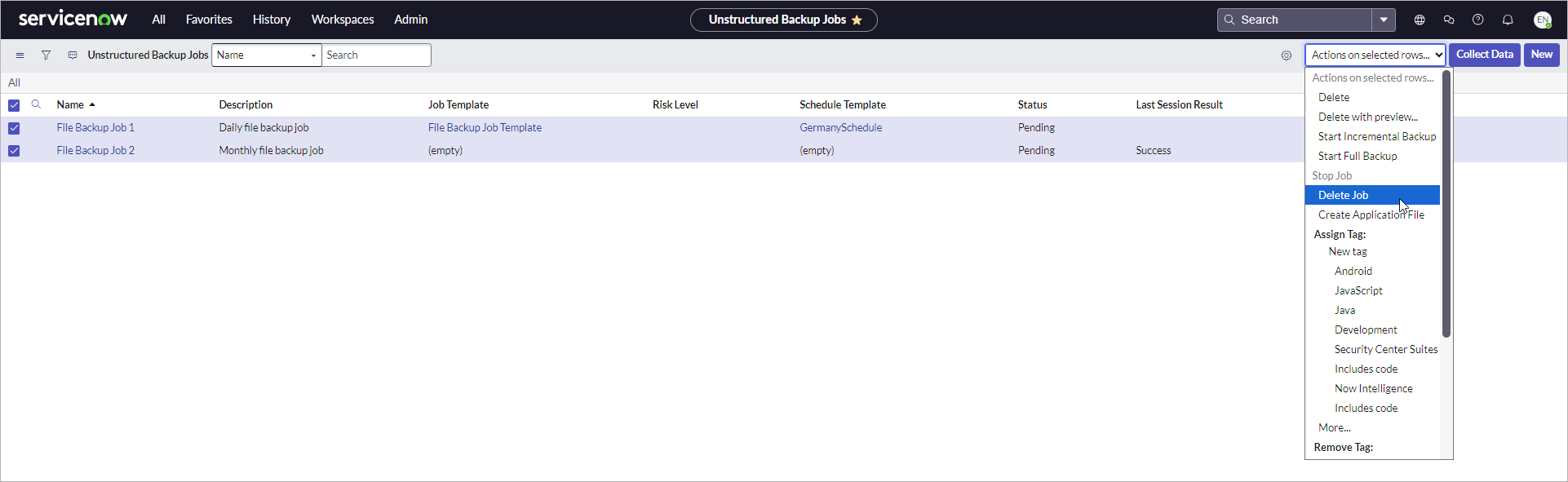Select New tag option
This screenshot has height=482, width=1568.
pyautogui.click(x=1372, y=251)
